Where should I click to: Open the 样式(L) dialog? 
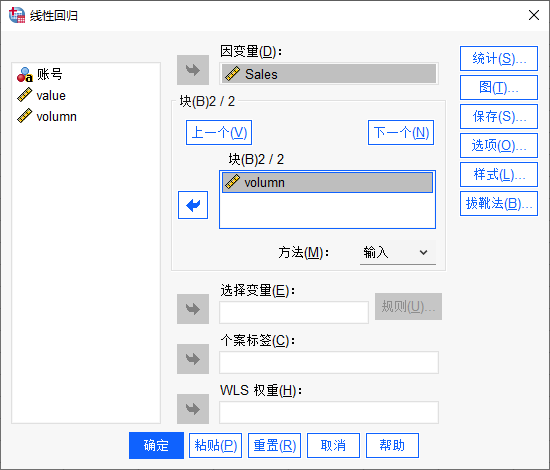pyautogui.click(x=499, y=174)
